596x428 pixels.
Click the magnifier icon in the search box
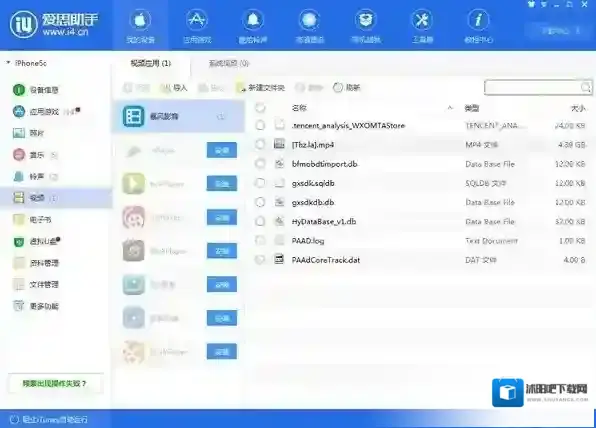[x=585, y=87]
